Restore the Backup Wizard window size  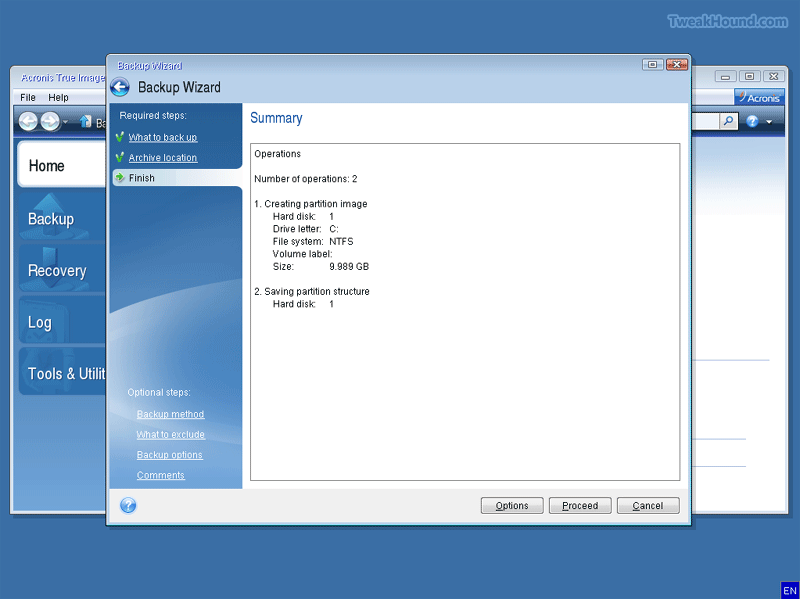tap(652, 64)
